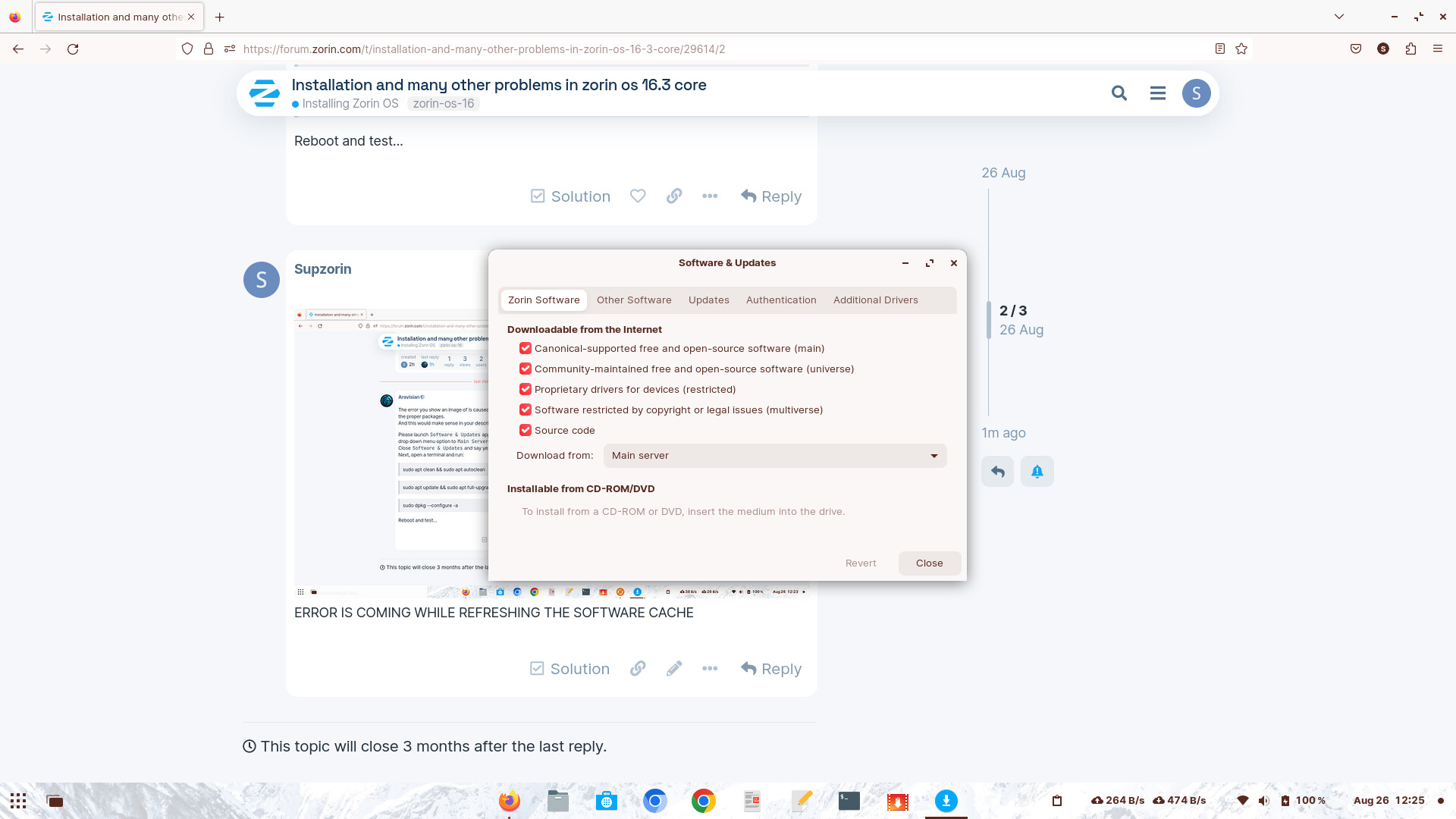
Task: Expand the list all tabs chevron
Action: pyautogui.click(x=1339, y=17)
